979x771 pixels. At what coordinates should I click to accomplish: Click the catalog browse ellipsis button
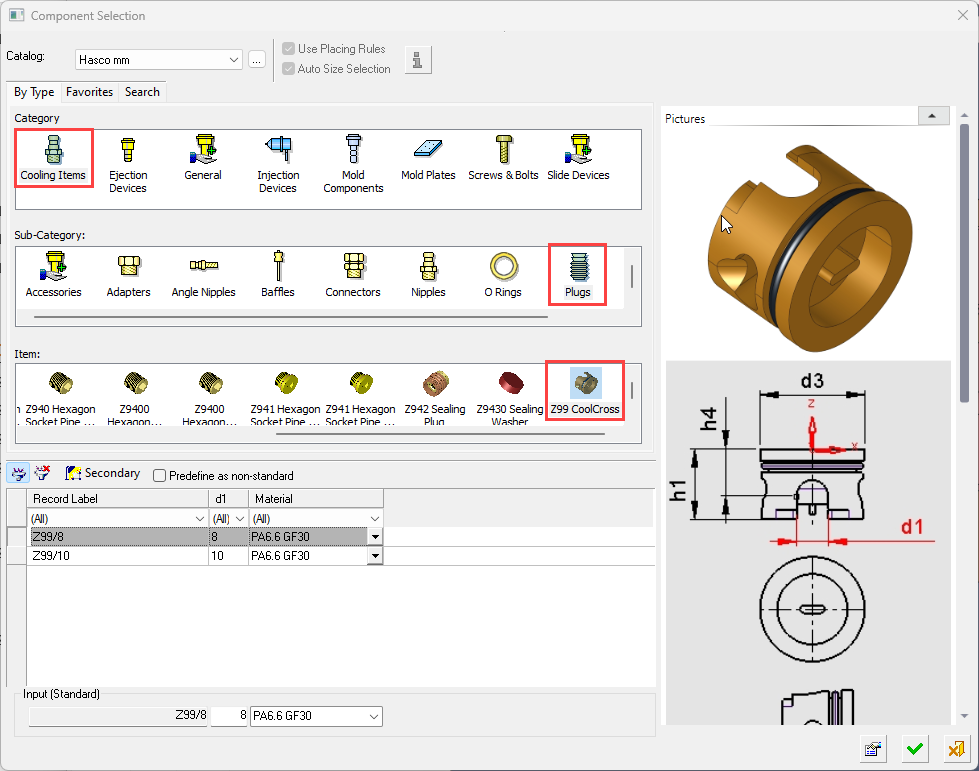[257, 60]
